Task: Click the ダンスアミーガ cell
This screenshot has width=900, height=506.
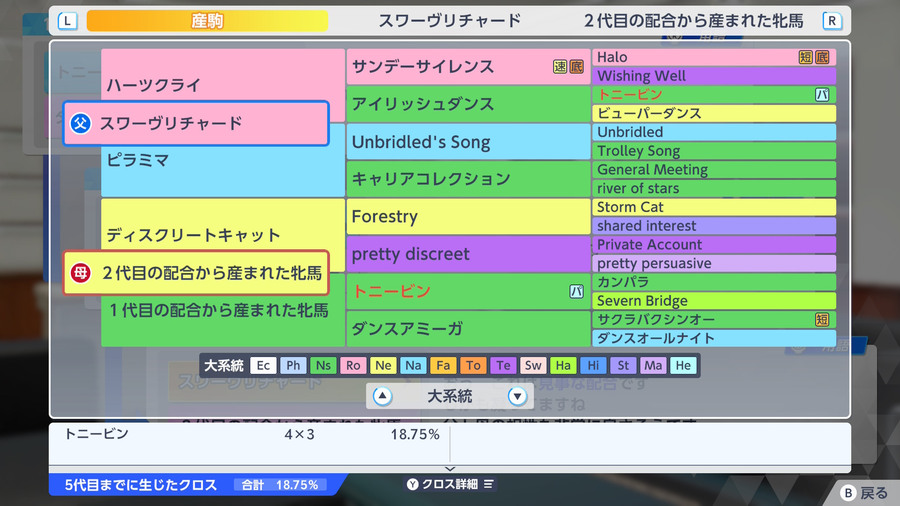Action: click(x=468, y=329)
